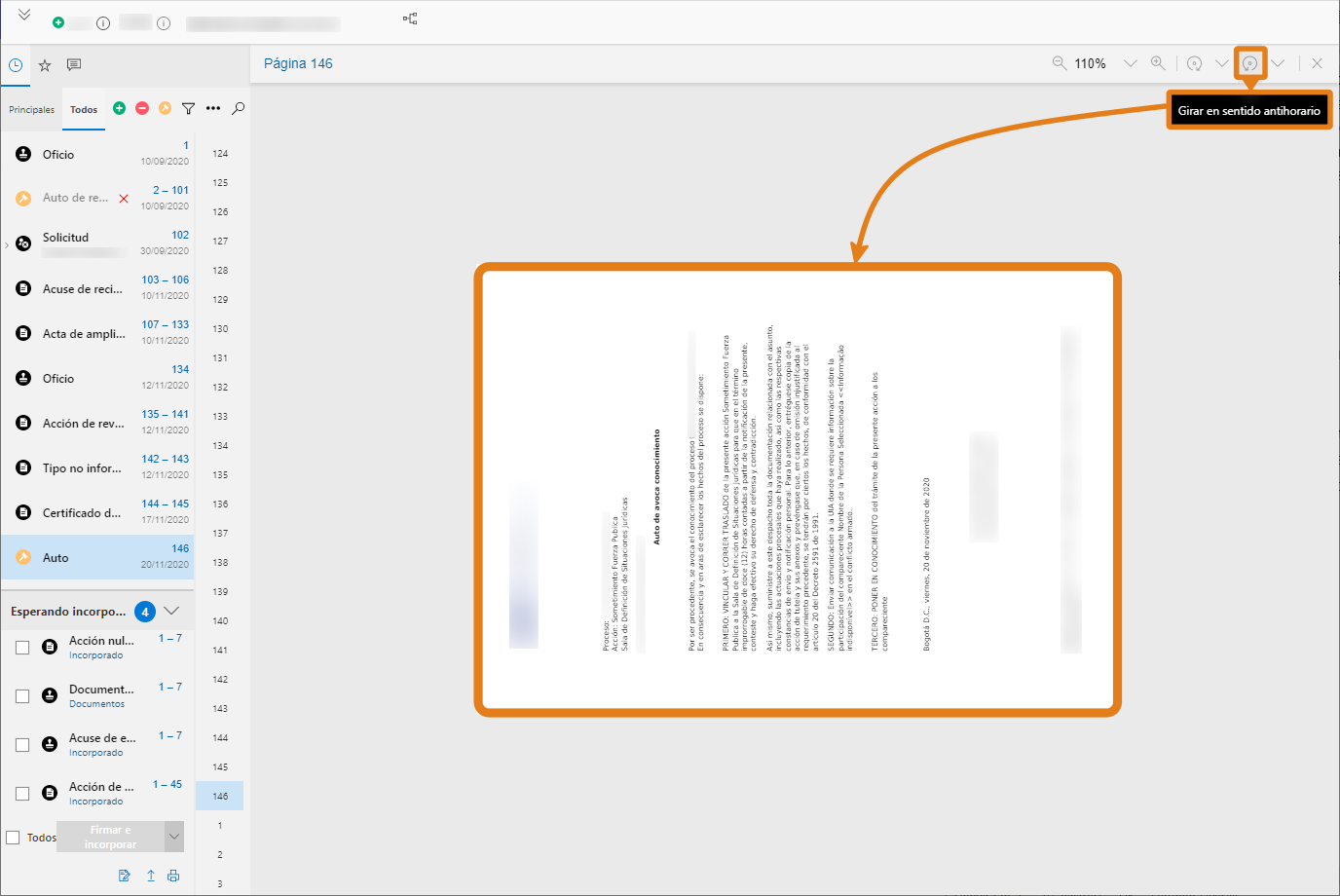1340x896 pixels.
Task: Click the gavel icon of Auto row 146
Action: tap(23, 557)
